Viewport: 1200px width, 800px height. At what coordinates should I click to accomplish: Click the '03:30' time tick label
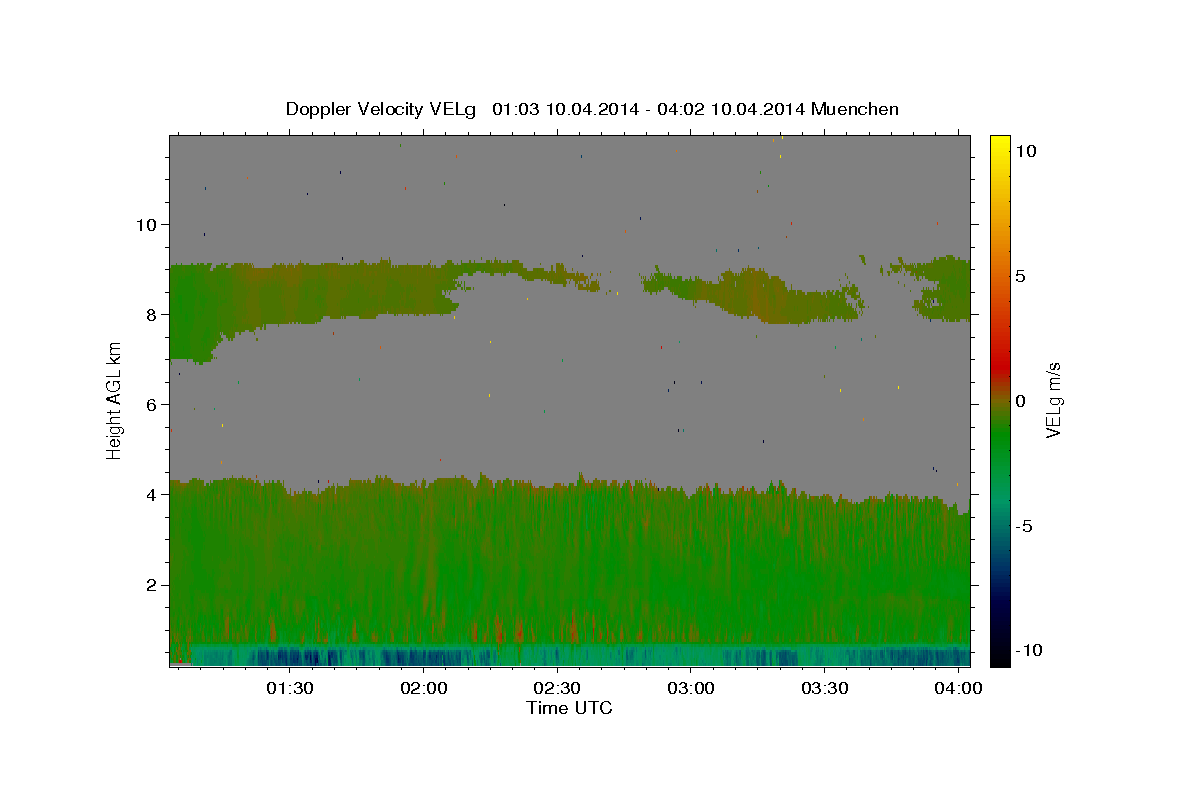tap(824, 690)
